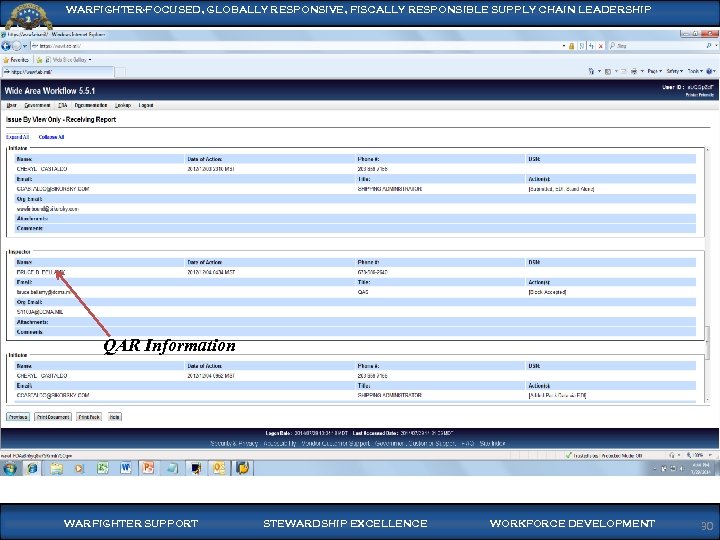The image size is (720, 540).
Task: Click the Logout menu item
Action: tap(146, 105)
